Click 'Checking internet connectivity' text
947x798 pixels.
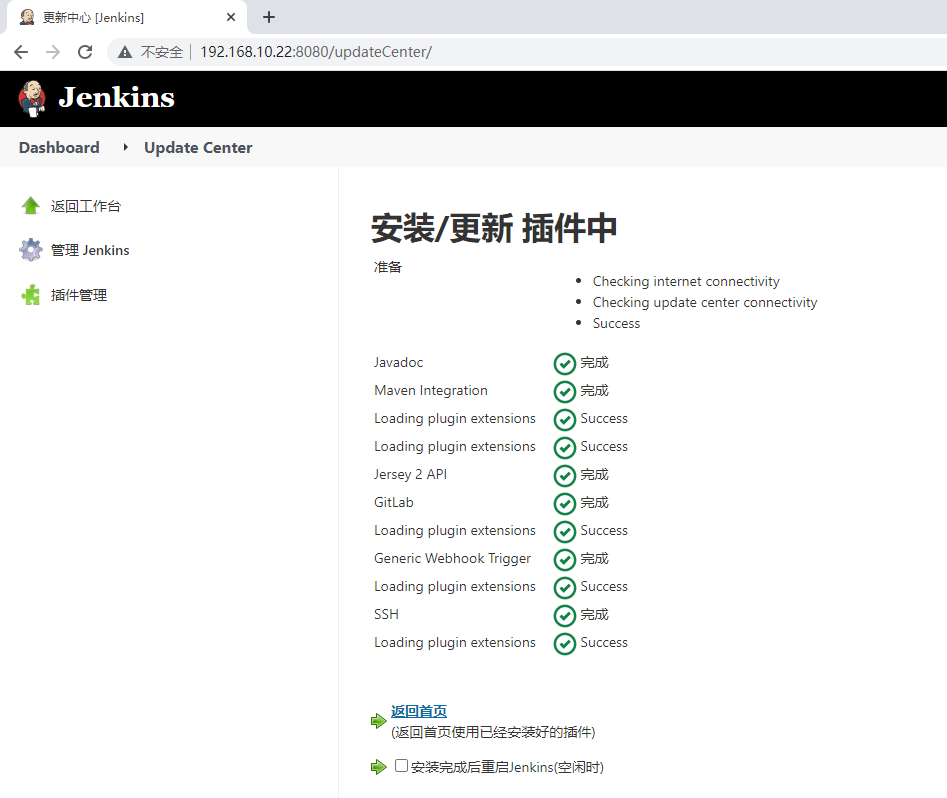tap(686, 282)
